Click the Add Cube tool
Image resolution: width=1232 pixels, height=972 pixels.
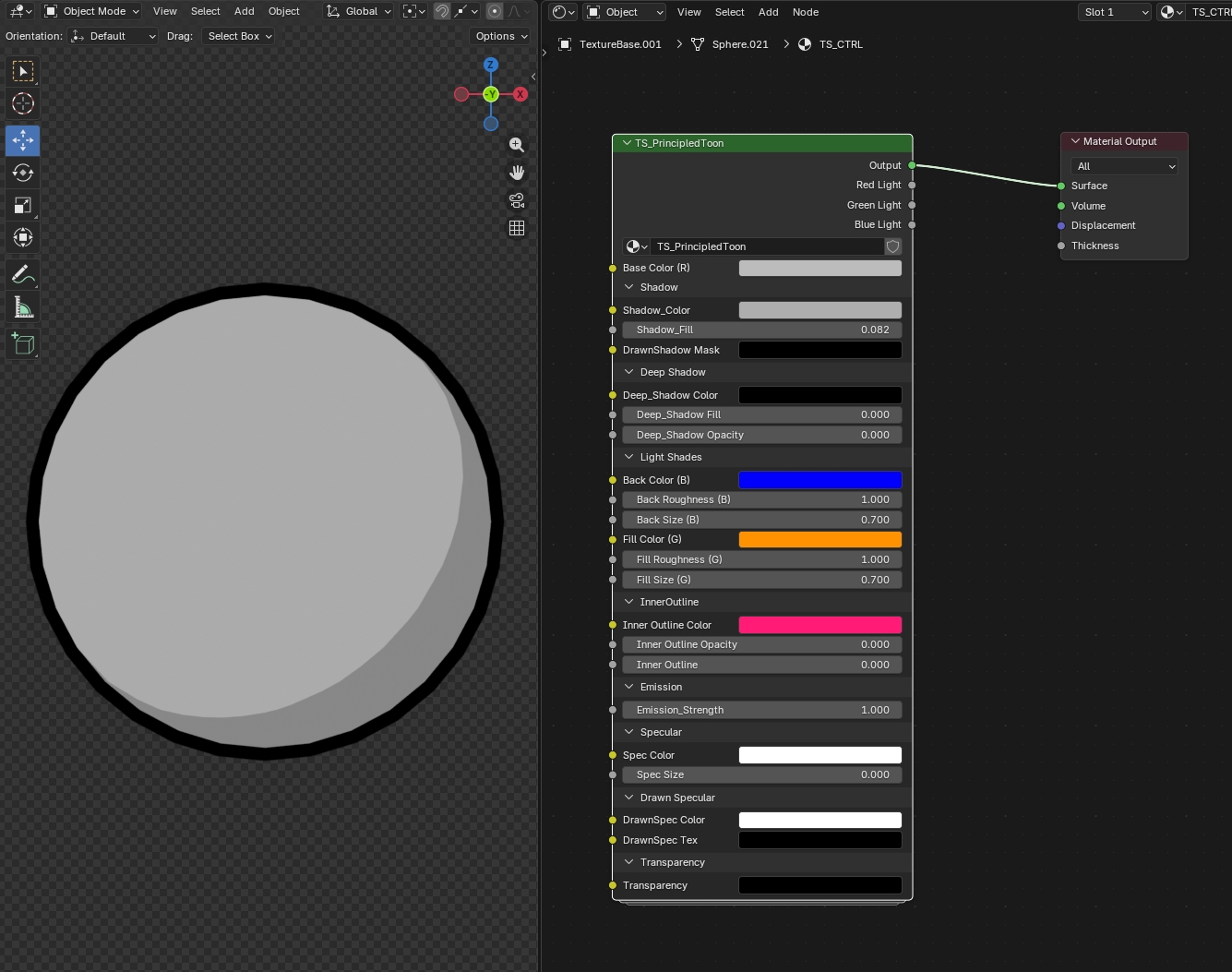pyautogui.click(x=23, y=344)
